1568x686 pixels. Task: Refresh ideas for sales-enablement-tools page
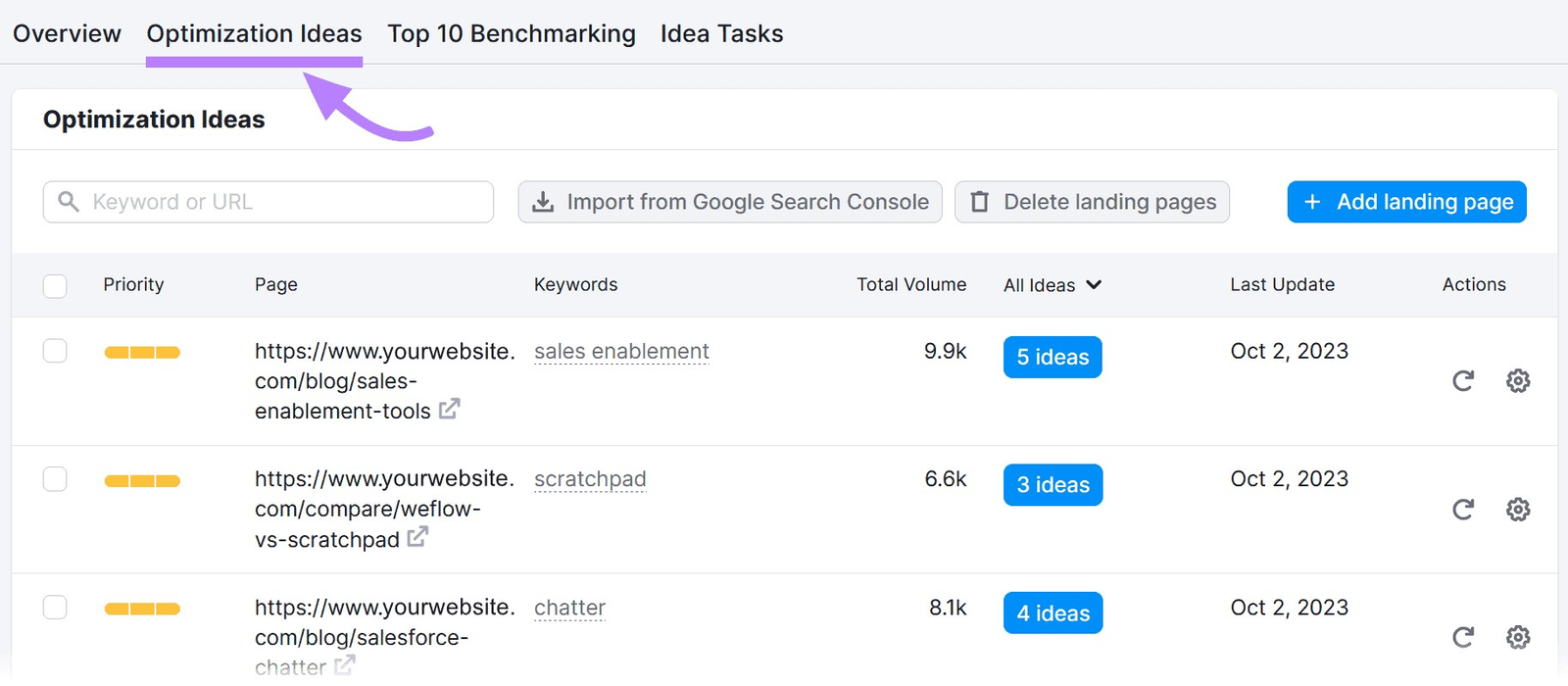tap(1463, 381)
